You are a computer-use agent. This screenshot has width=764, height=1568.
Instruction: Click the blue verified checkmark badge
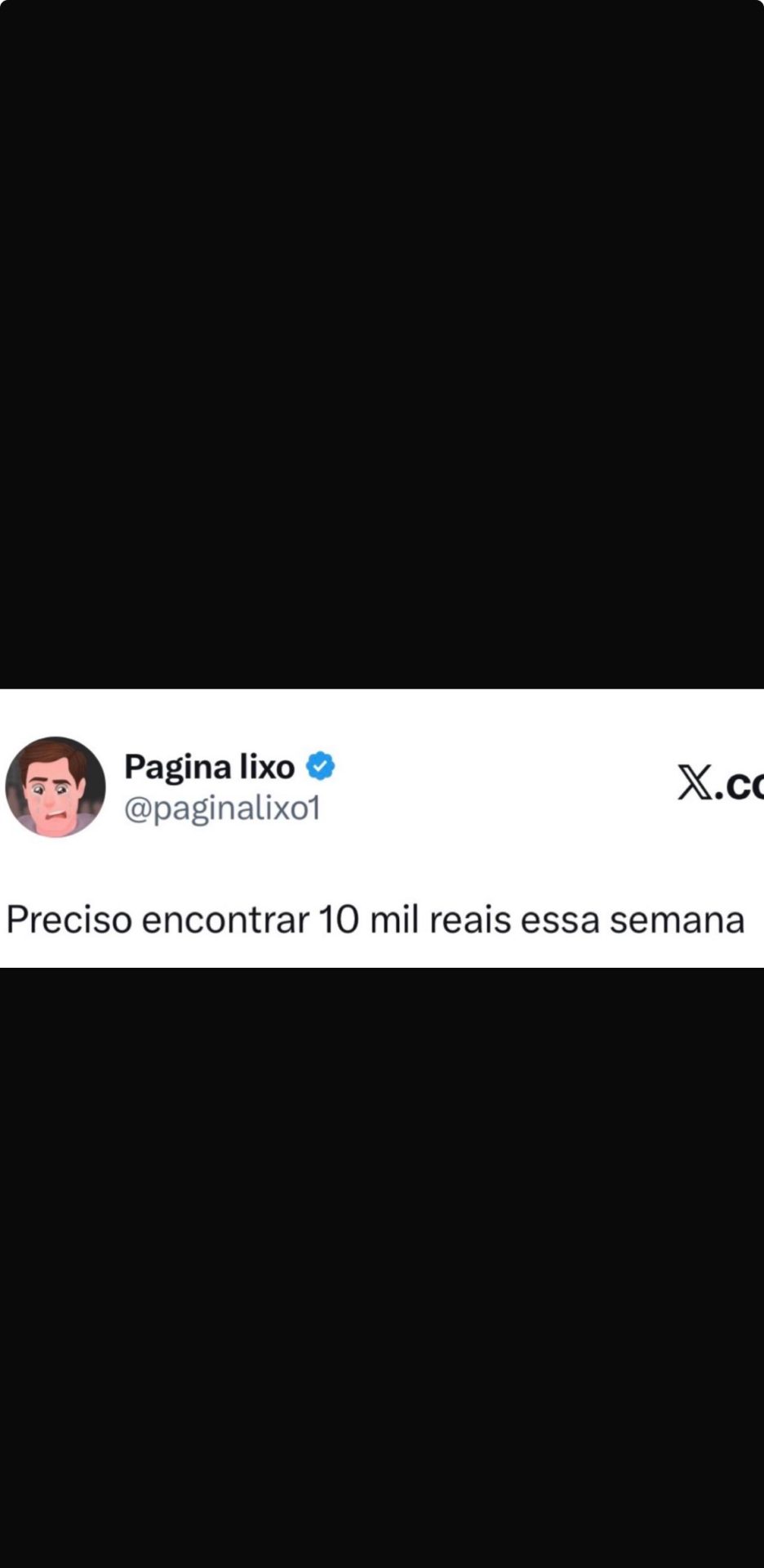321,766
